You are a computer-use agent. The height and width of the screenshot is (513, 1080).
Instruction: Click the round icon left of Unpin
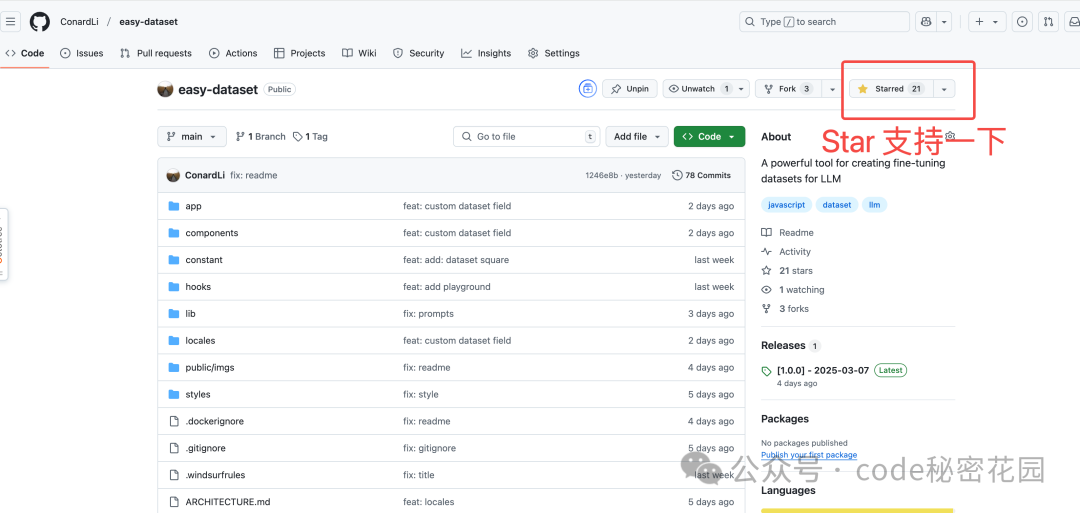(588, 89)
